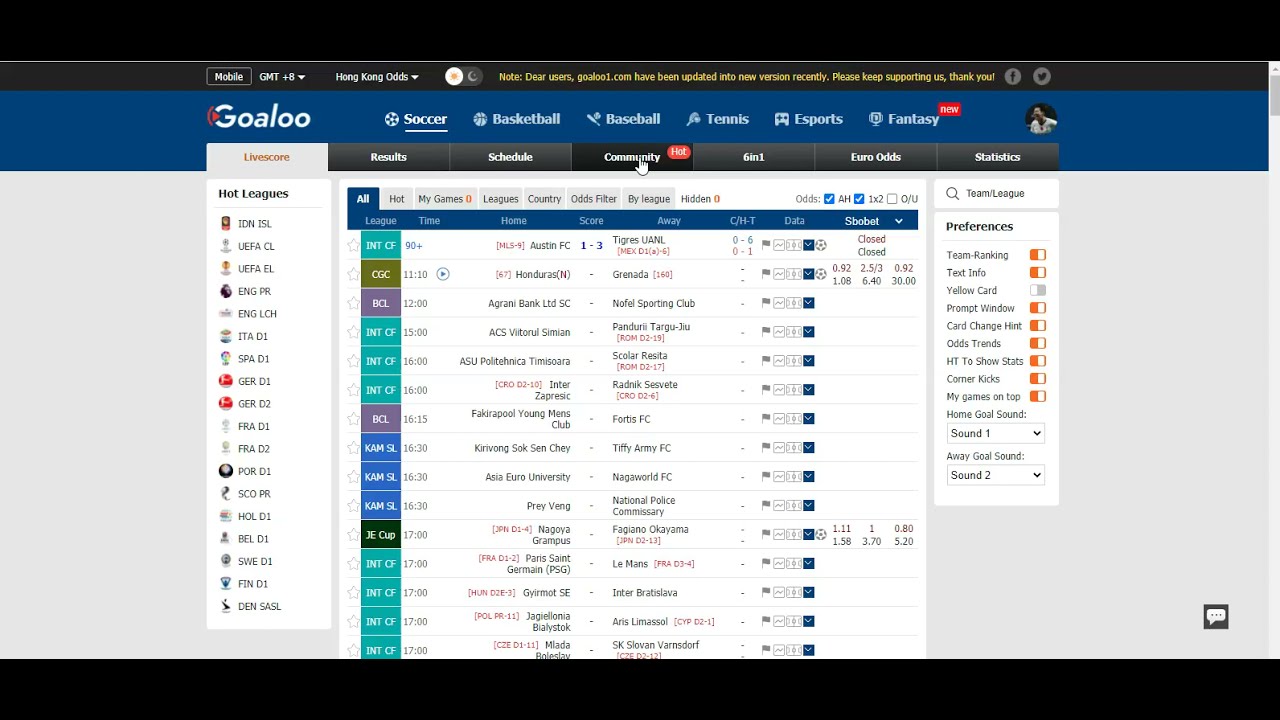Switch to the Schedule tab
The image size is (1280, 720).
[x=510, y=157]
